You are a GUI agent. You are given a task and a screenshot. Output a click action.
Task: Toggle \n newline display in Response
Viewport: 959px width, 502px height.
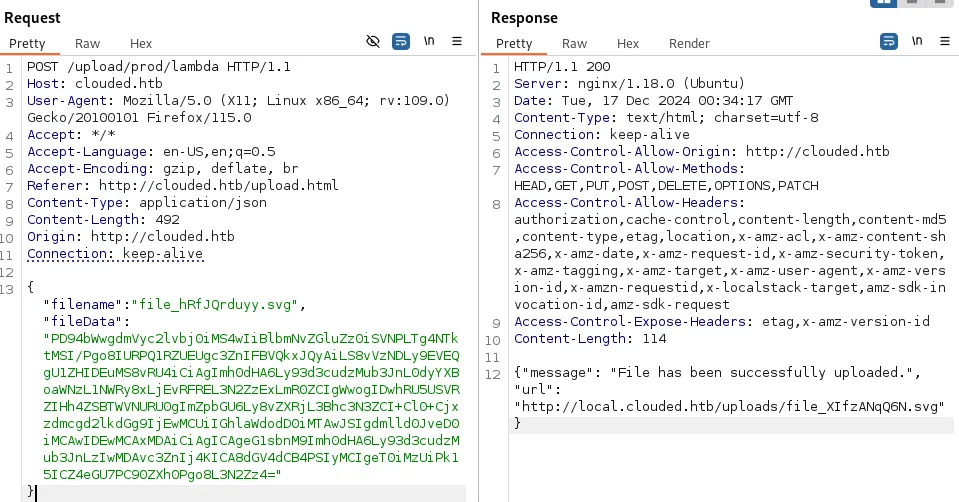916,42
